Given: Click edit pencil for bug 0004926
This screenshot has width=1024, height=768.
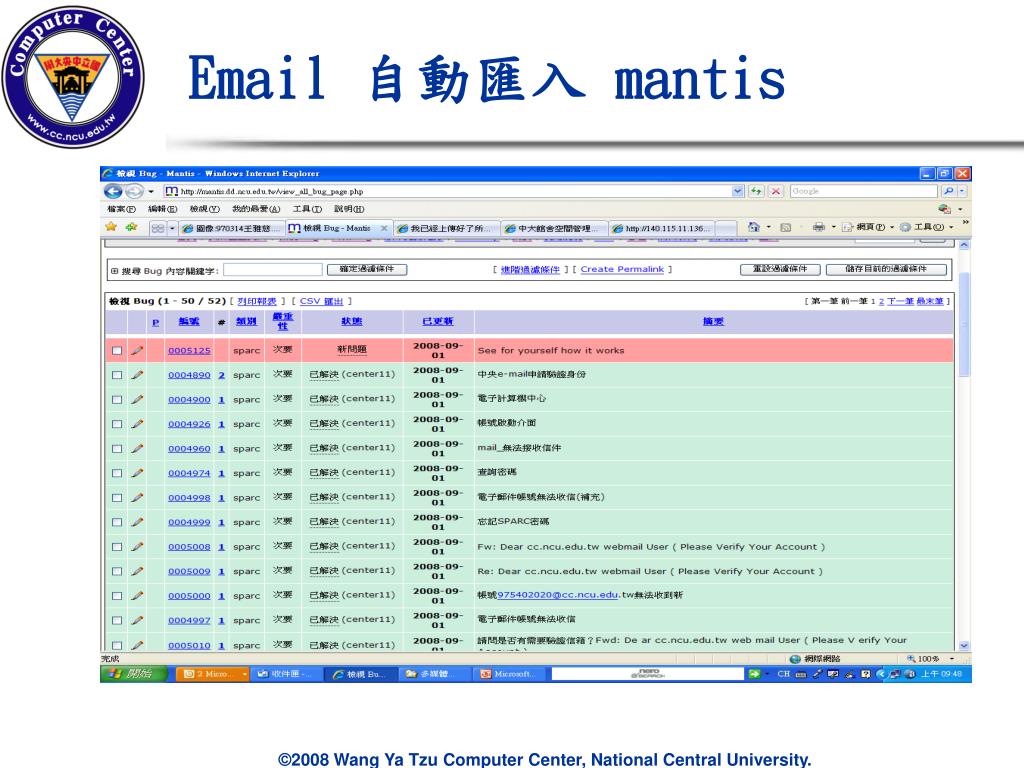Looking at the screenshot, I should 137,424.
